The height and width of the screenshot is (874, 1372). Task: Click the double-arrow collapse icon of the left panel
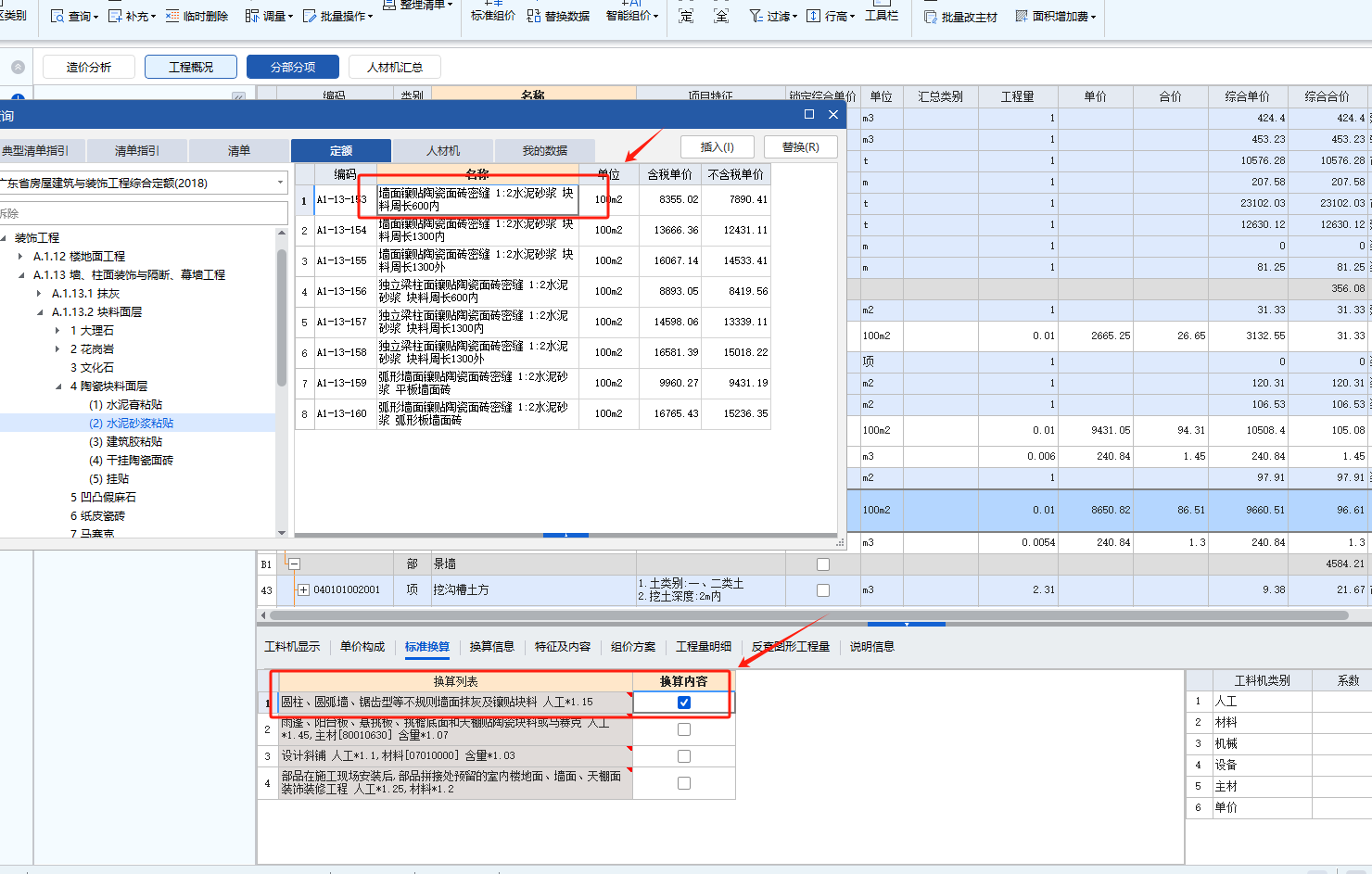click(x=238, y=95)
